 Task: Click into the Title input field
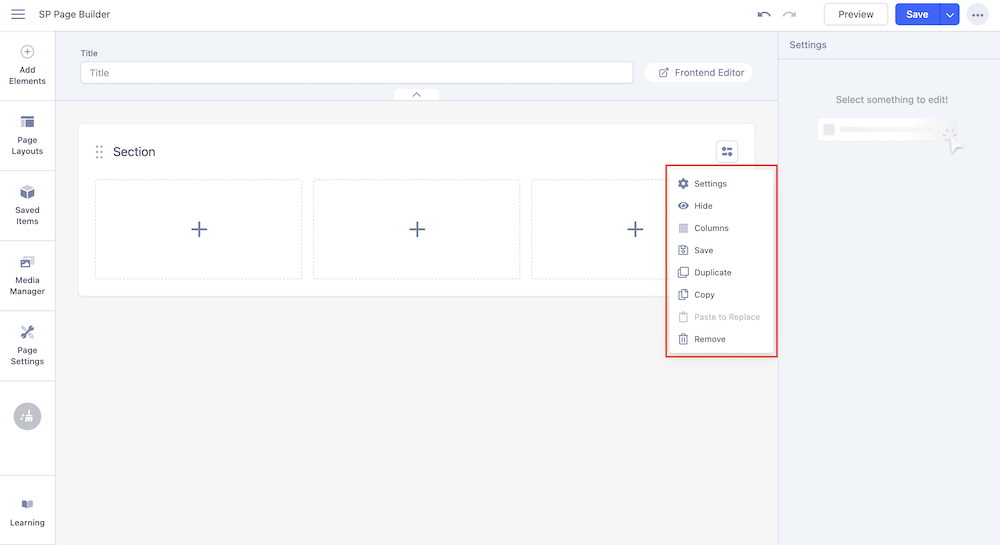tap(357, 73)
